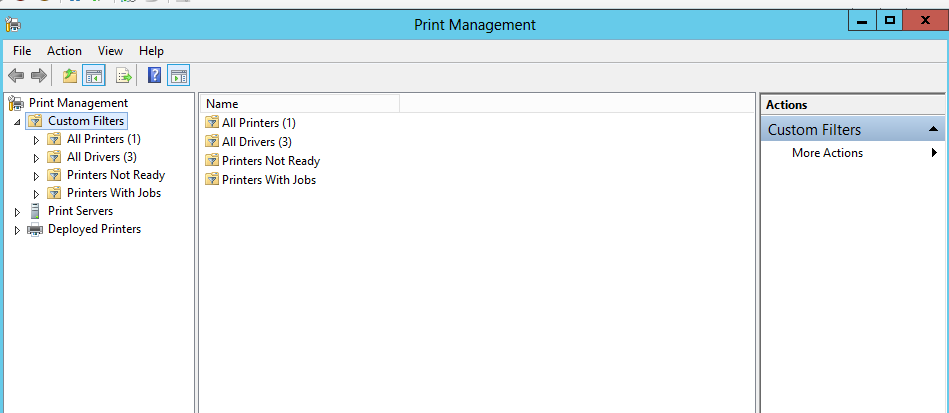Image resolution: width=949 pixels, height=413 pixels.
Task: Open More Actions submenu arrow
Action: click(x=934, y=153)
